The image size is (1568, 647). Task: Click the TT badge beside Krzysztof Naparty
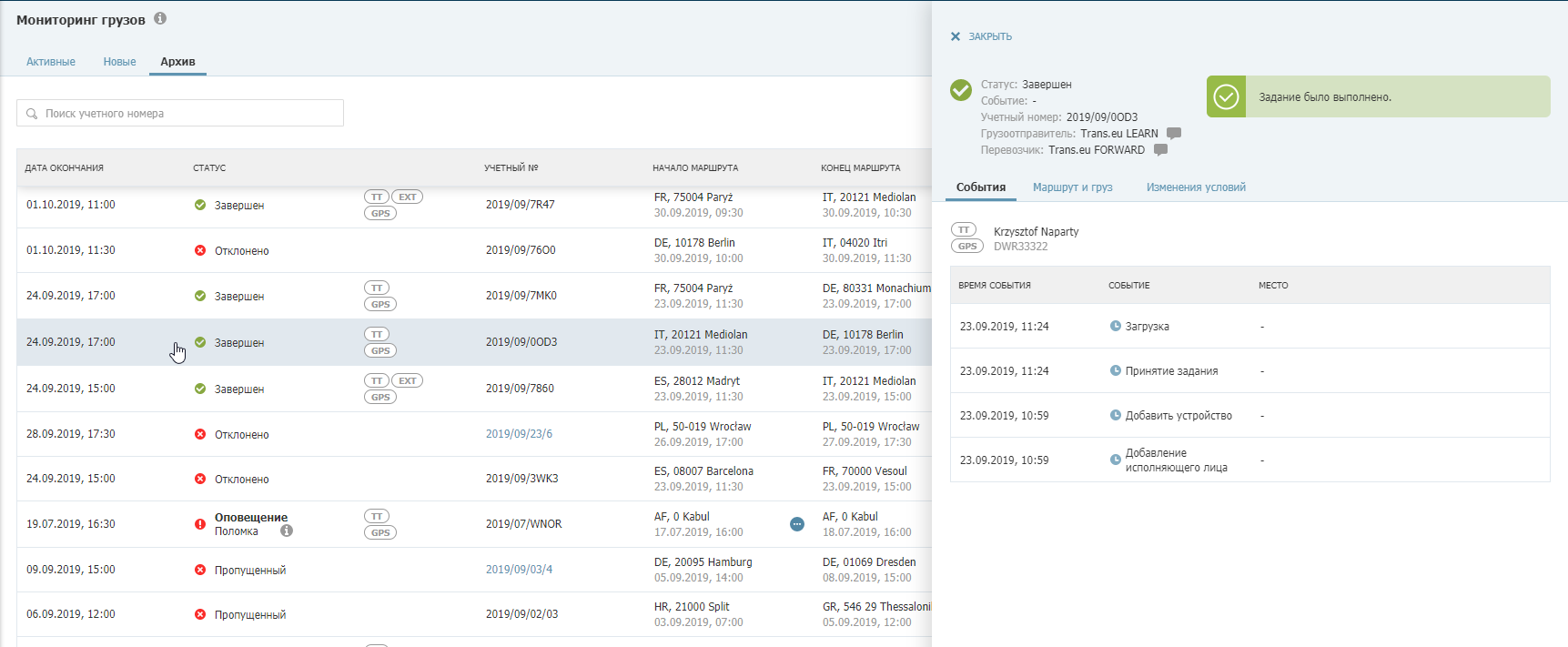click(x=964, y=229)
